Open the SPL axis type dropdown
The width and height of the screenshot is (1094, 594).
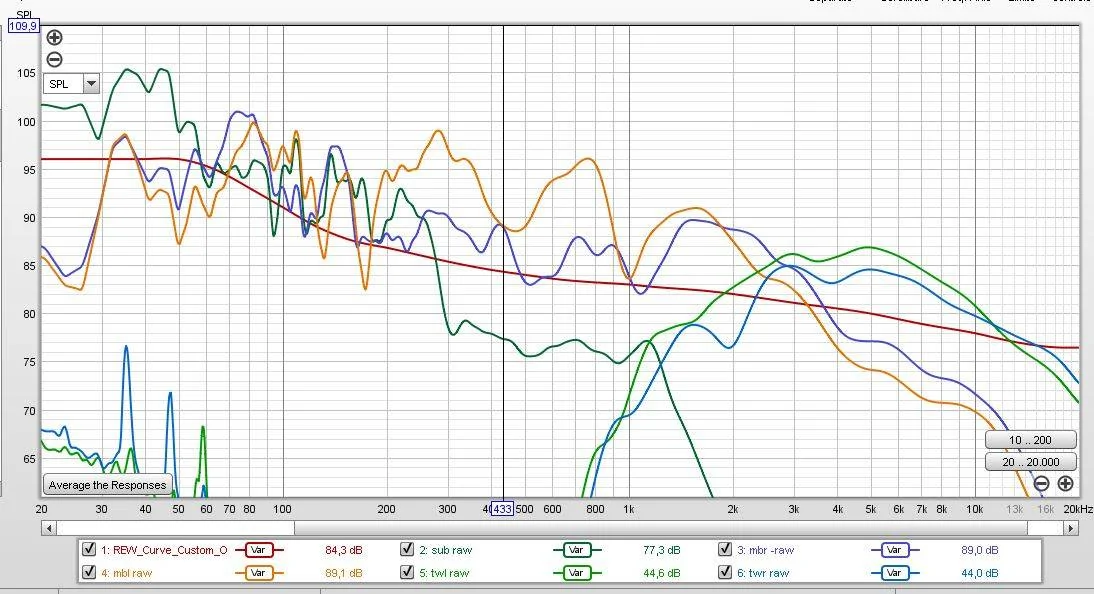click(x=72, y=84)
